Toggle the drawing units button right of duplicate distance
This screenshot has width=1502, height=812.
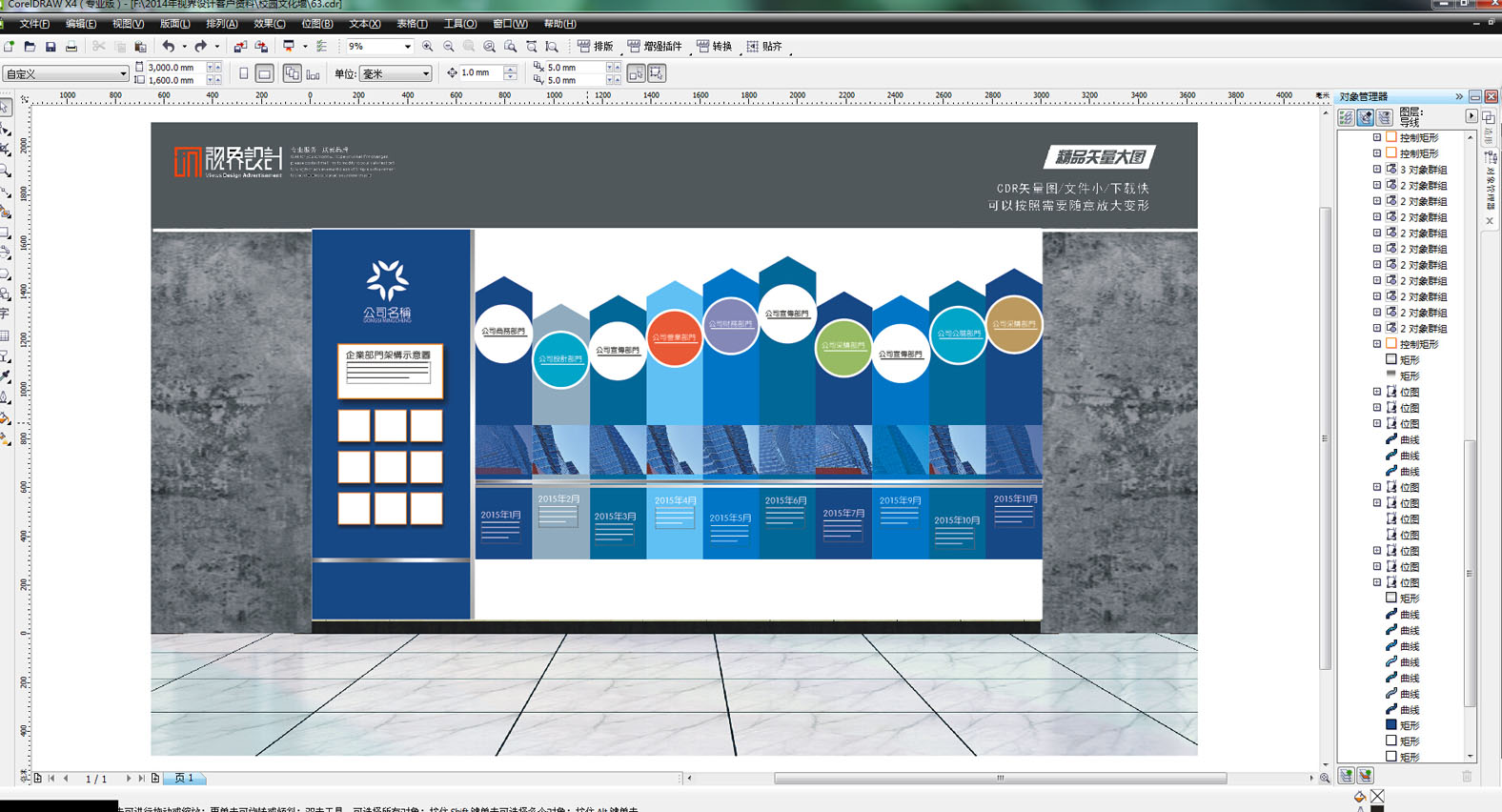point(636,73)
